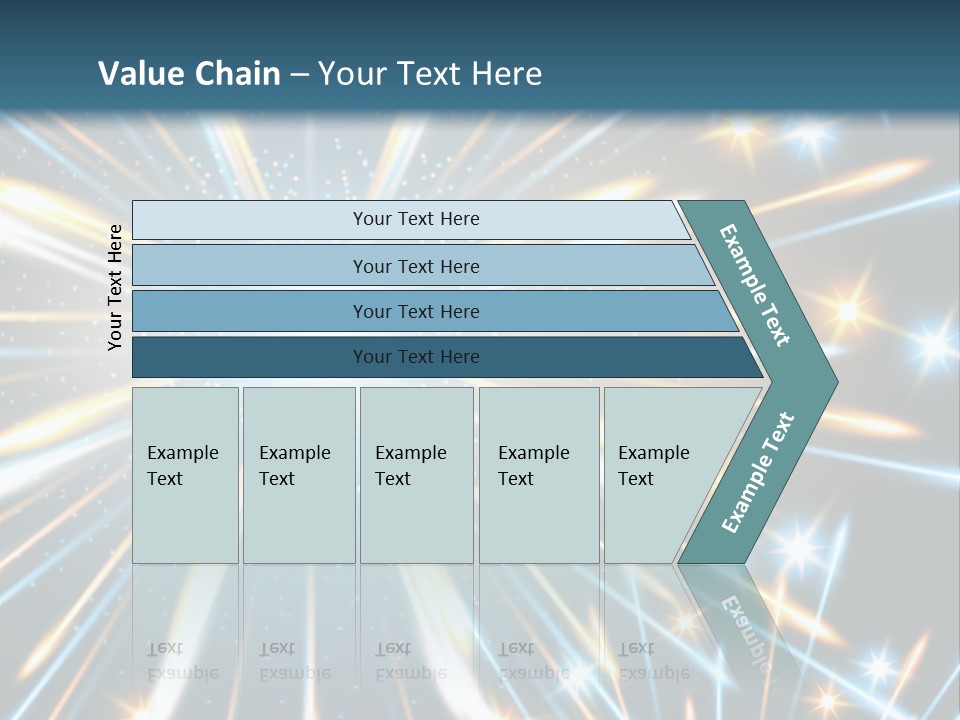Click the bold 'Value Chain' words in title

[189, 73]
